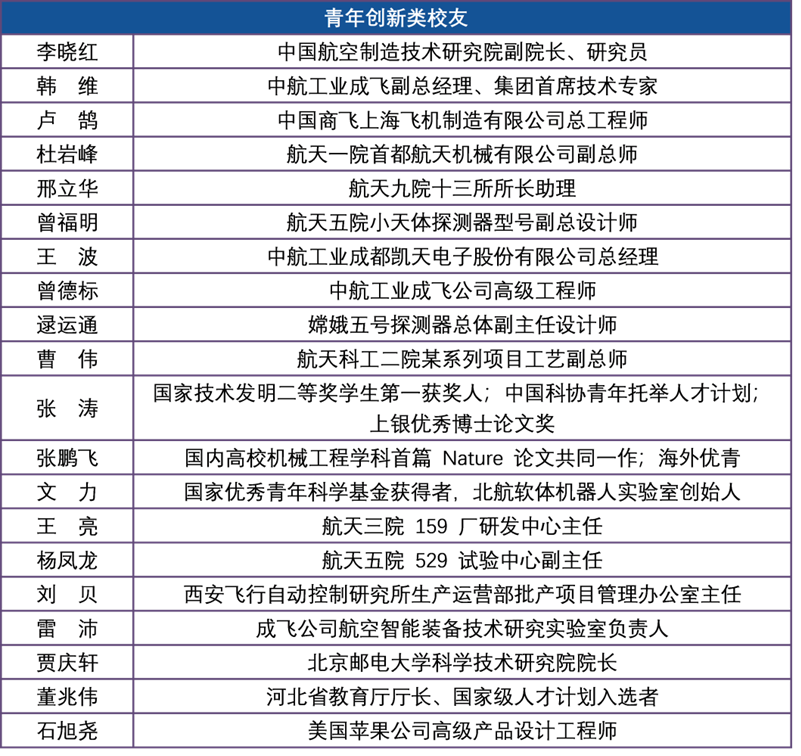Select the eighth row's name cell
The image size is (801, 756).
(x=67, y=290)
